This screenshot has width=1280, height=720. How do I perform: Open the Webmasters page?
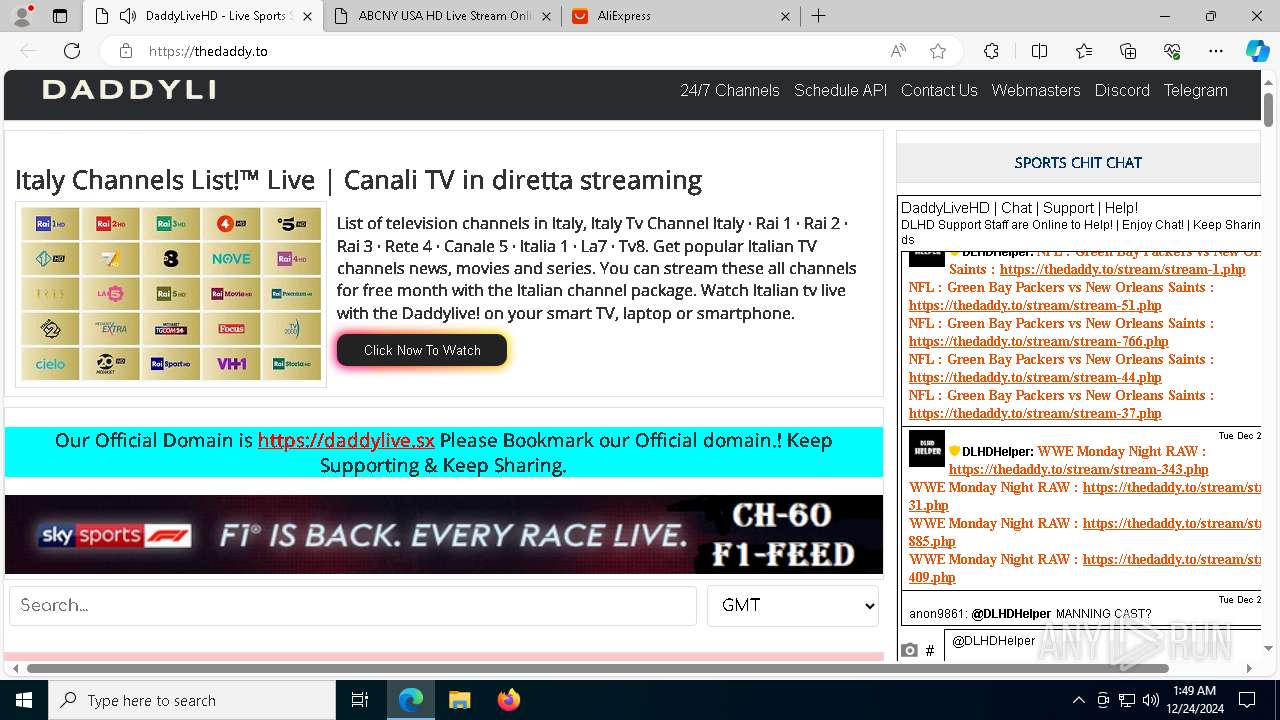point(1036,90)
